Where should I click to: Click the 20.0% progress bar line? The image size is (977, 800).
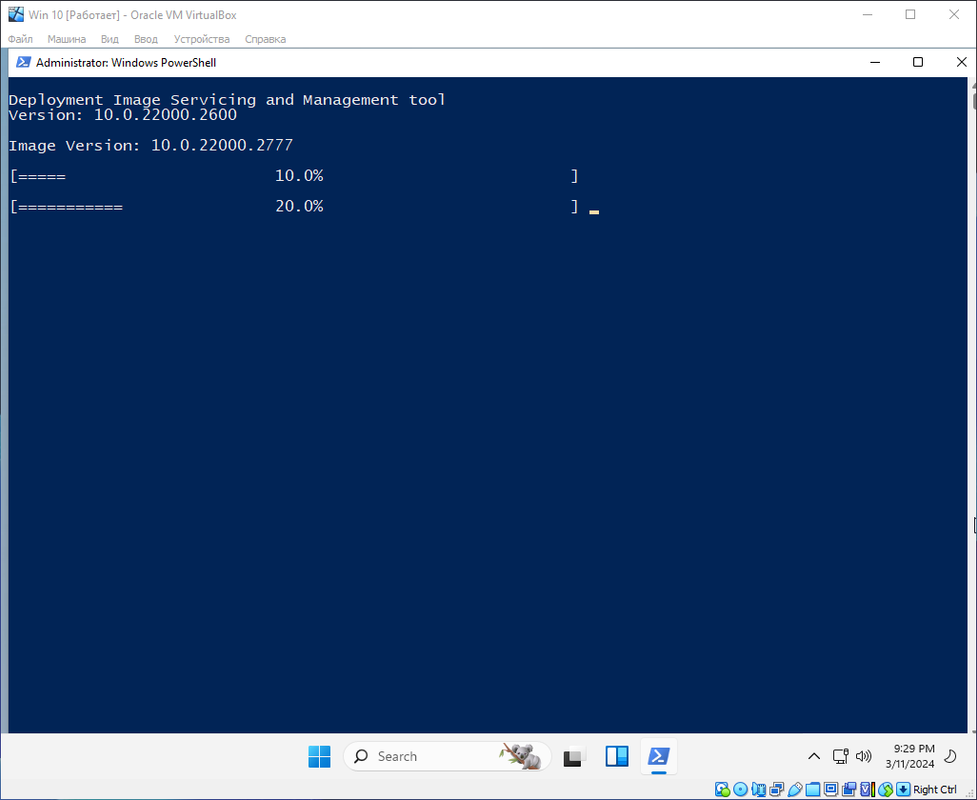click(x=293, y=206)
